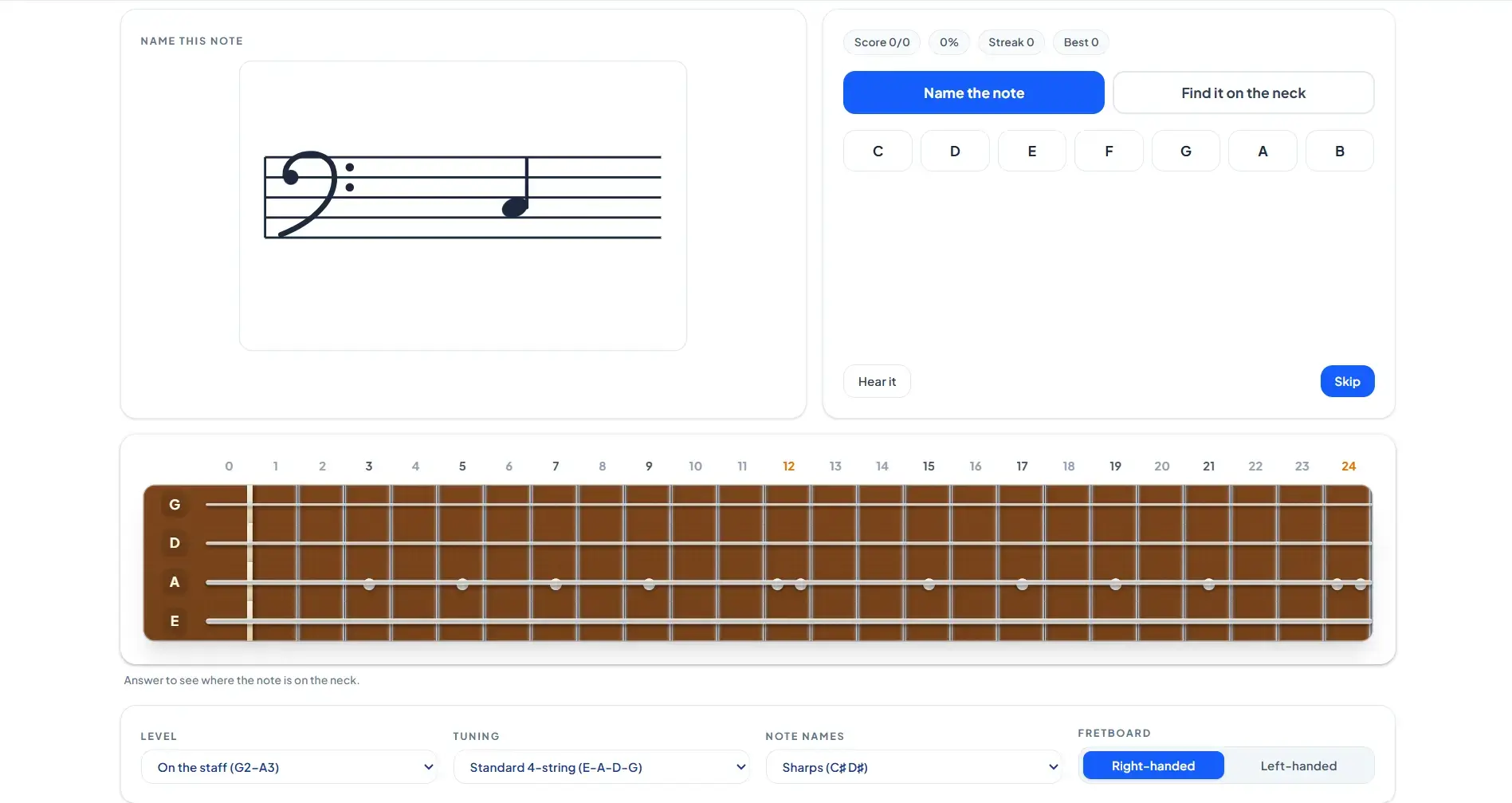The width and height of the screenshot is (1512, 803).
Task: Click the A string label on fretboard
Action: coord(175,582)
